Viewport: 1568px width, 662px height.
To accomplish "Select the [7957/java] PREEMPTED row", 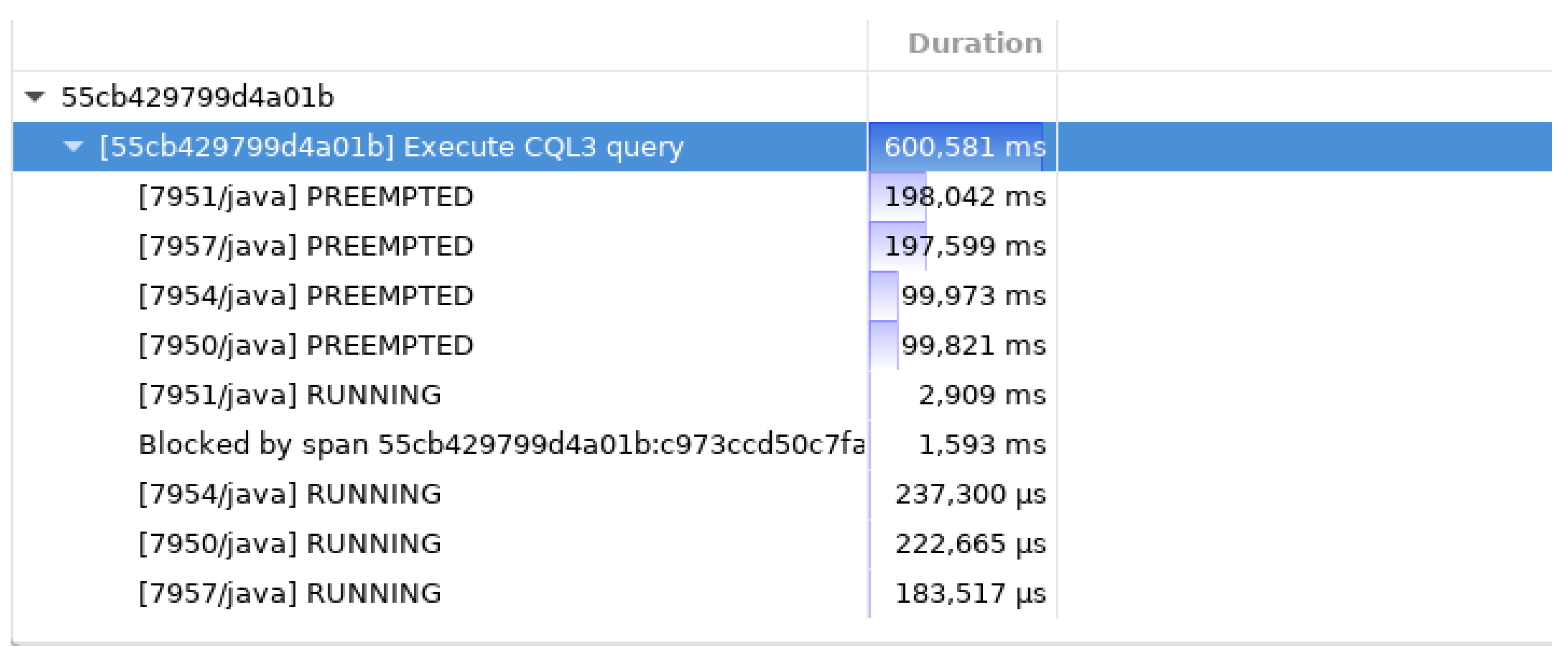I will [x=306, y=247].
